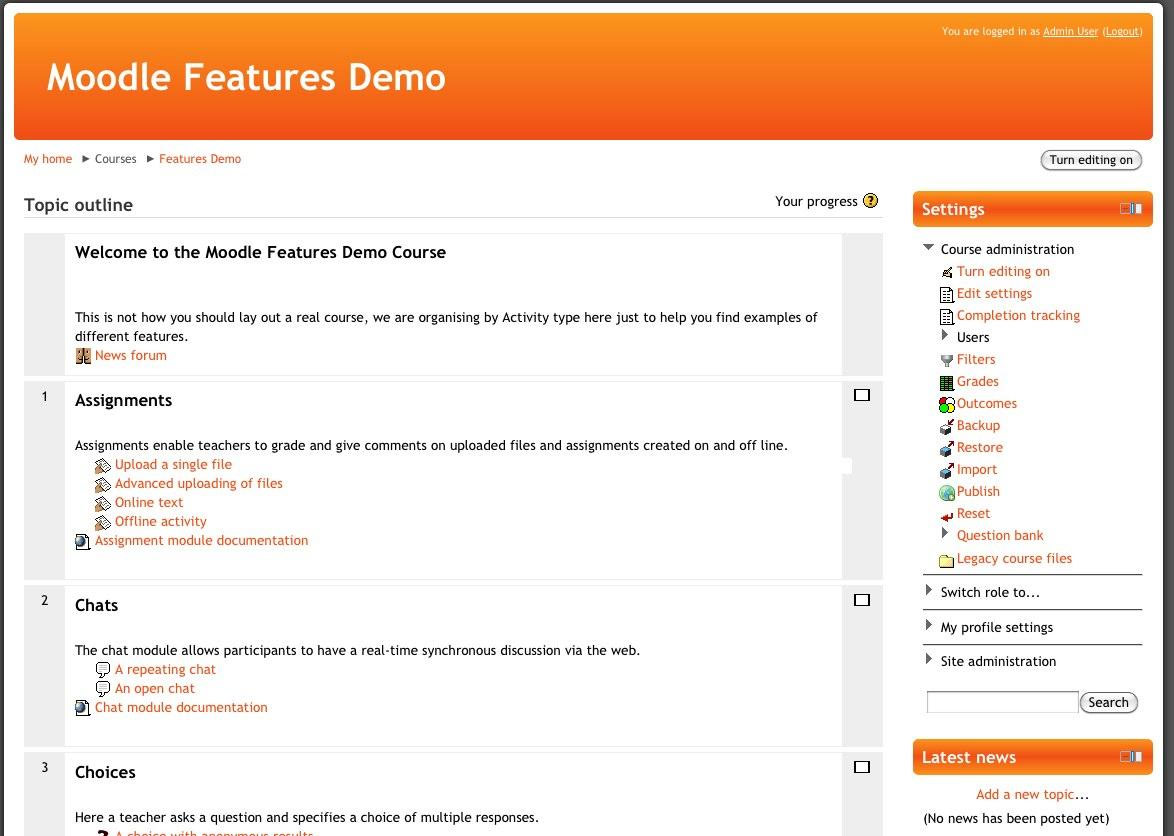This screenshot has width=1174, height=836.
Task: Expand the Users tree node
Action: click(x=946, y=337)
